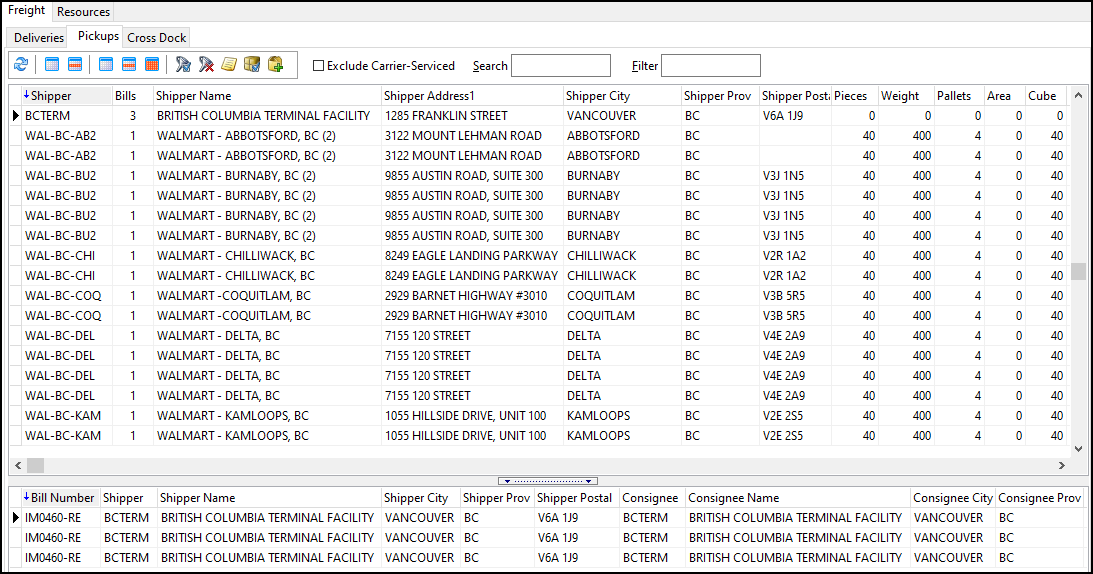Click the Consignee Name column header
Screen dimensions: 1093x574
click(x=797, y=497)
